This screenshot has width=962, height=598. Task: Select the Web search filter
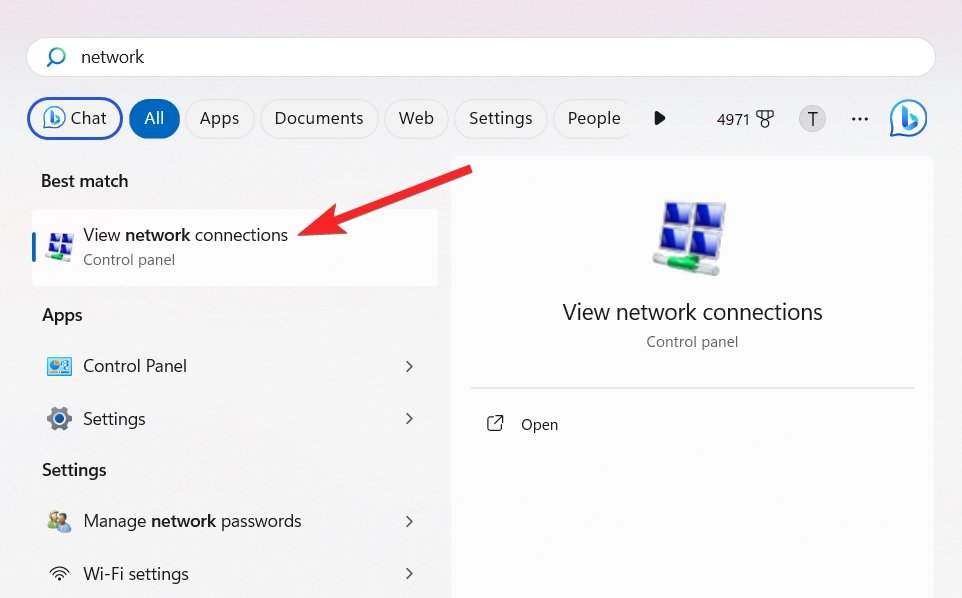pos(416,118)
